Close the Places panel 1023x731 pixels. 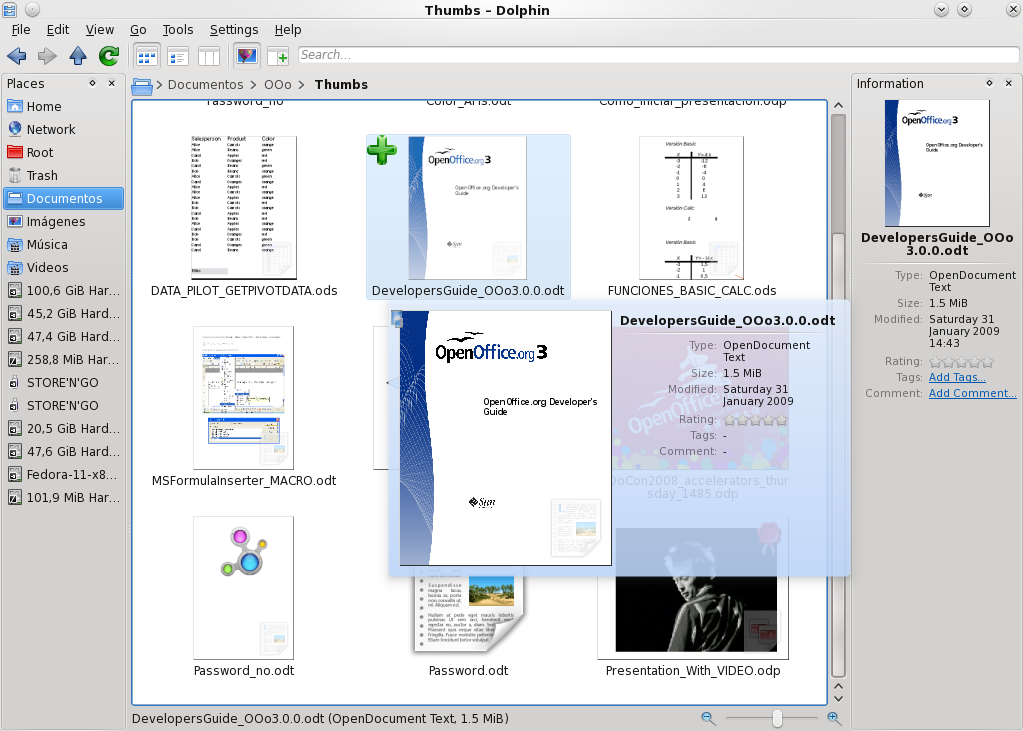tap(112, 83)
